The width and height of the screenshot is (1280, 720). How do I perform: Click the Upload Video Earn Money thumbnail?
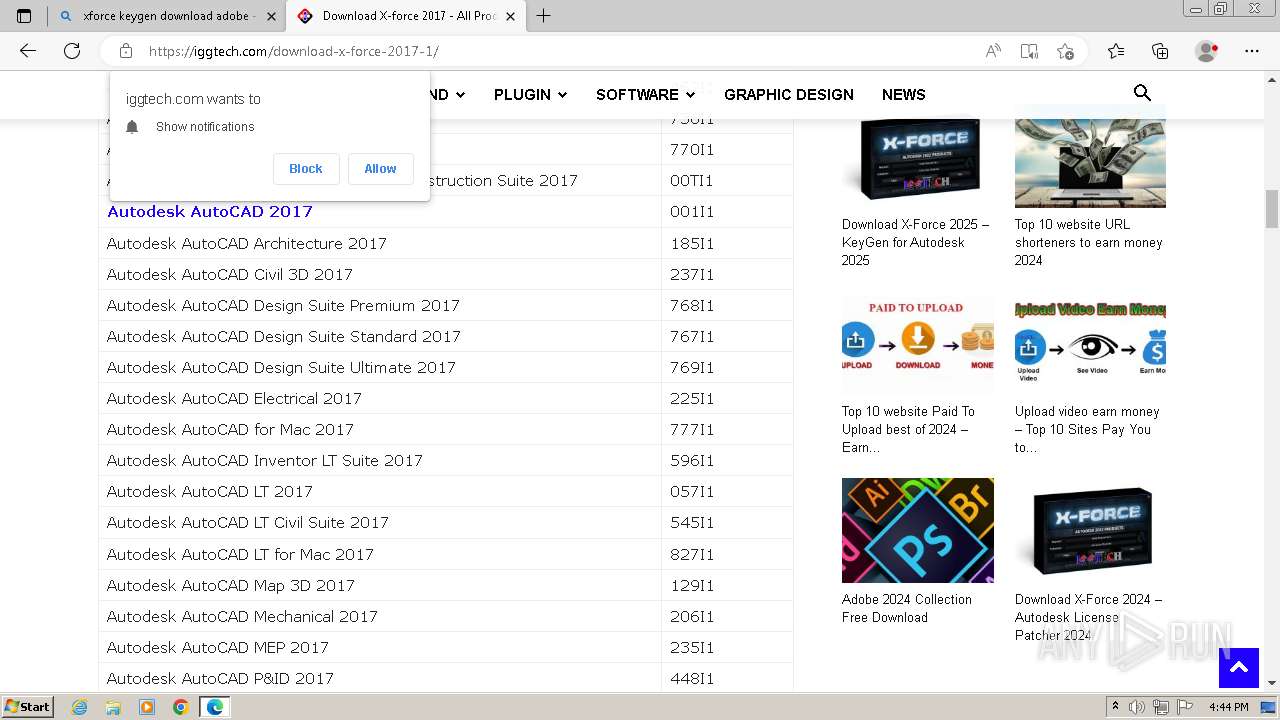[x=1090, y=343]
